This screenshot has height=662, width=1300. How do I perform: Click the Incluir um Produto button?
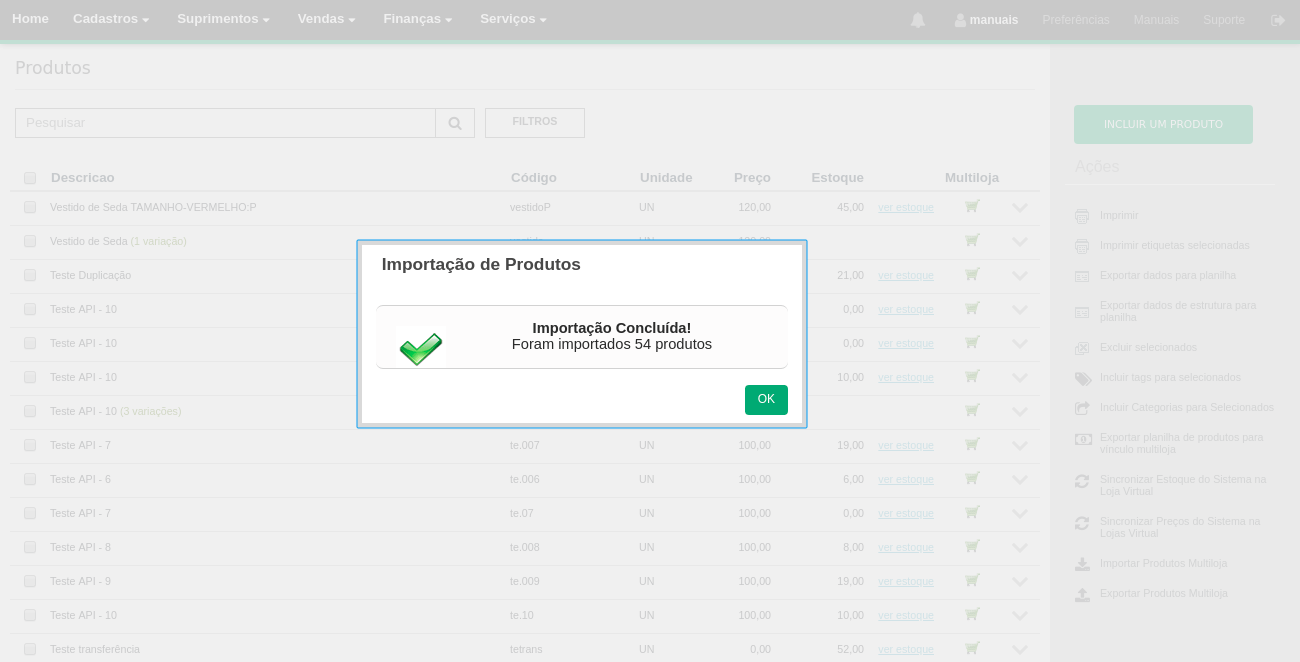(x=1163, y=124)
